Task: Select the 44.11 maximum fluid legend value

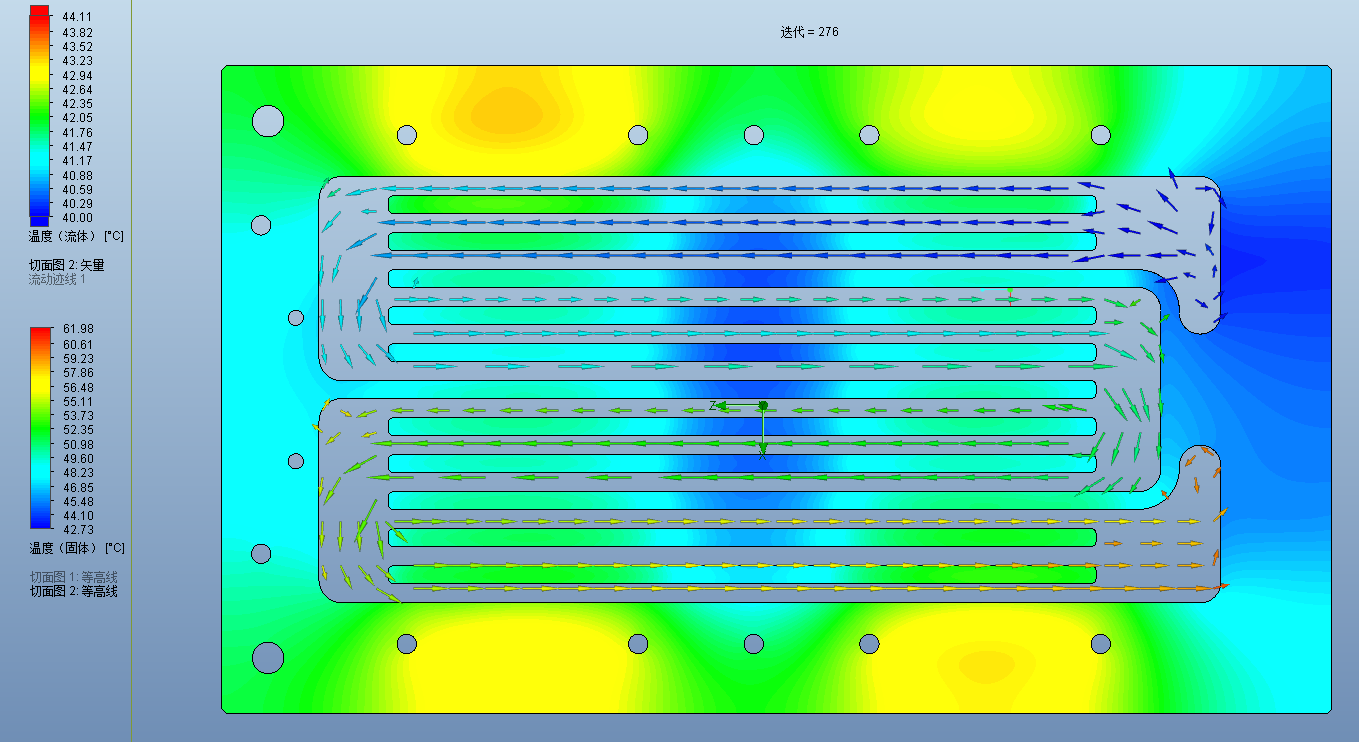Action: (x=77, y=17)
